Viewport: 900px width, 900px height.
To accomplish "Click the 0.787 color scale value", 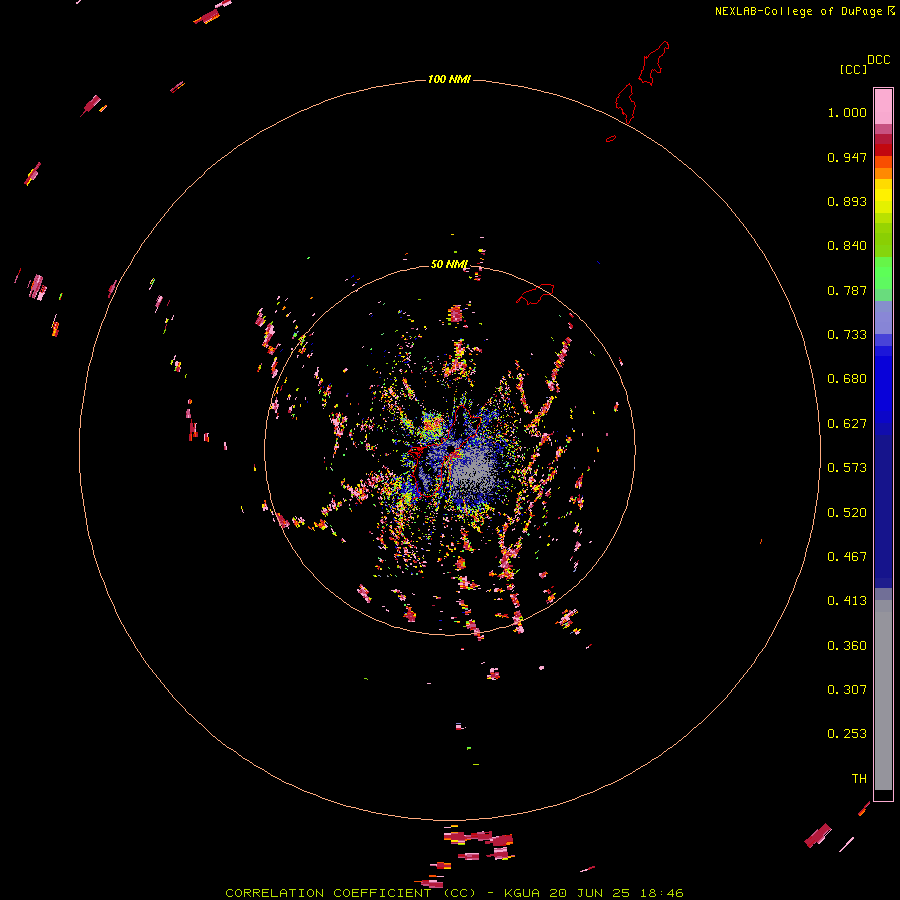I will pyautogui.click(x=847, y=290).
